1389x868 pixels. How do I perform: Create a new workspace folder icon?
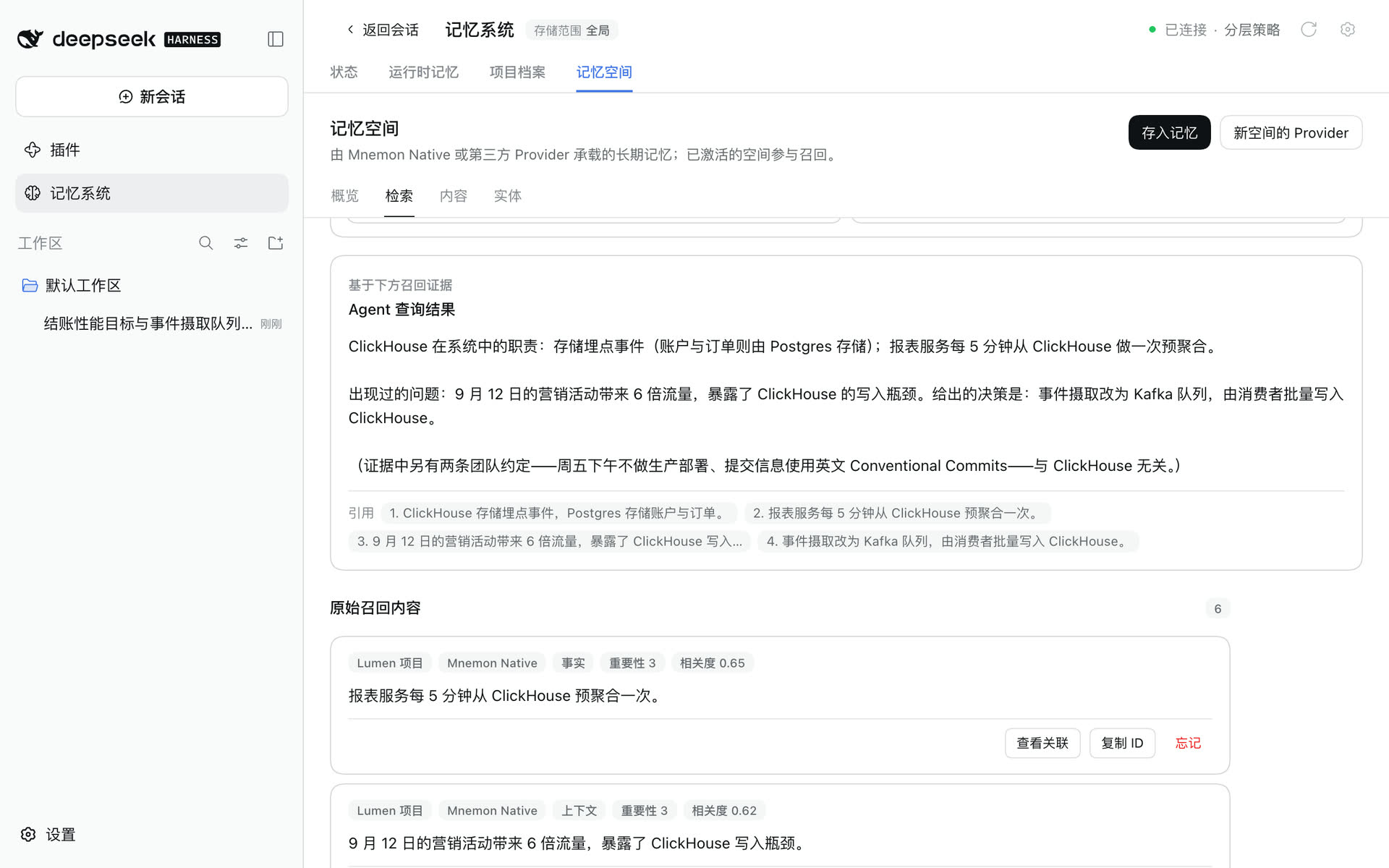(276, 243)
